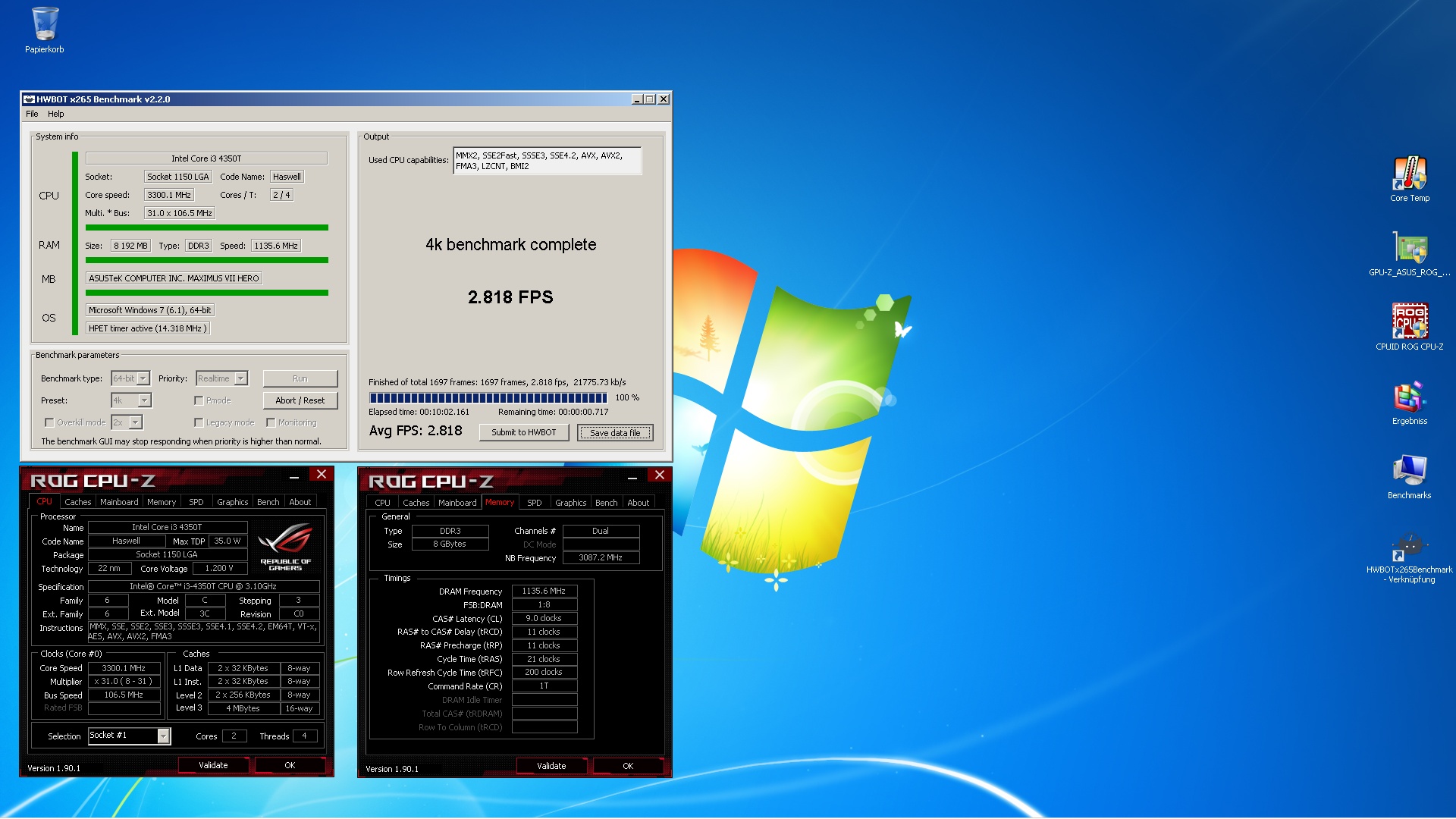
Task: Open the Help menu in HWBOT
Action: click(x=56, y=114)
